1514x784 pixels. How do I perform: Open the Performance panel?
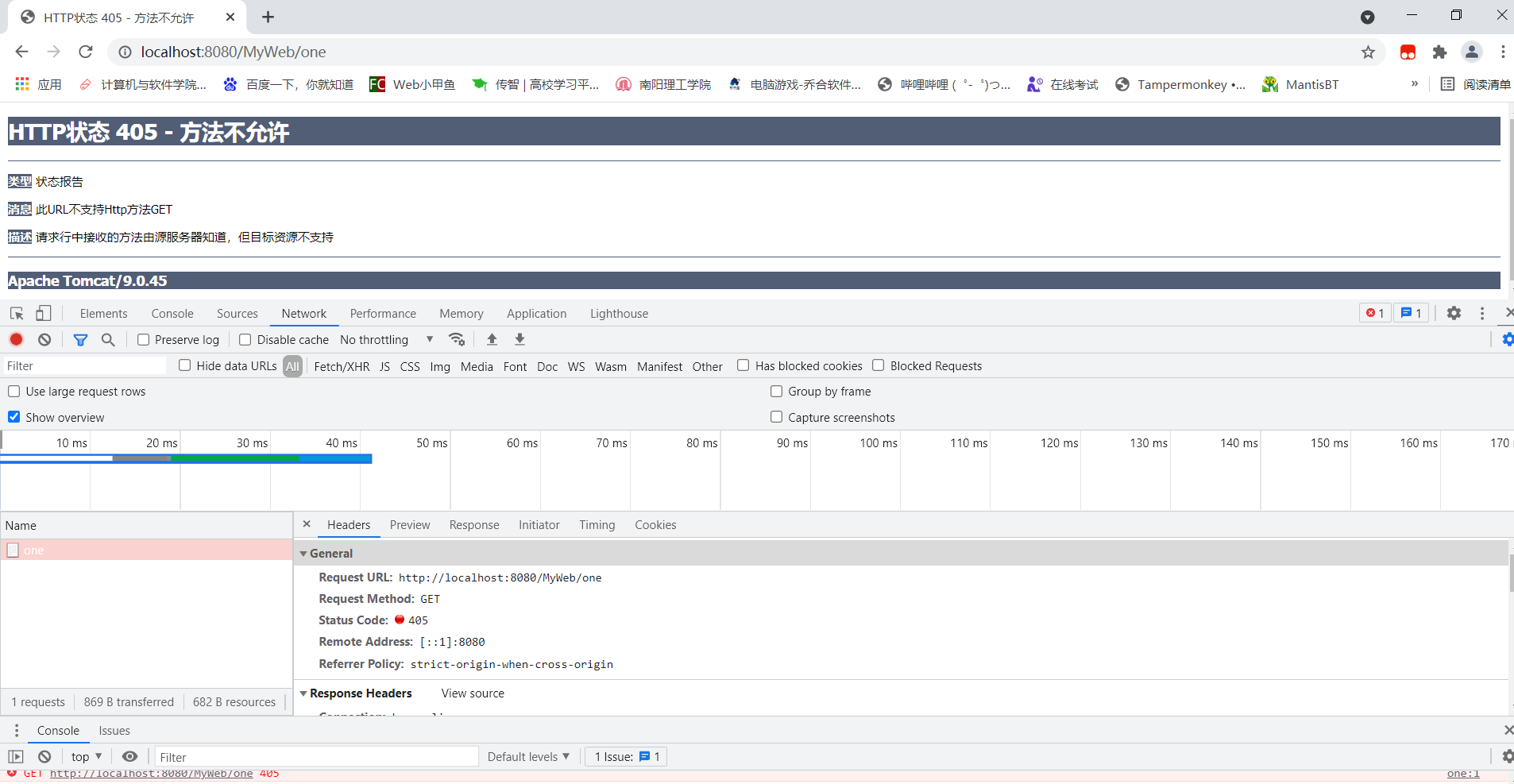[x=383, y=314]
